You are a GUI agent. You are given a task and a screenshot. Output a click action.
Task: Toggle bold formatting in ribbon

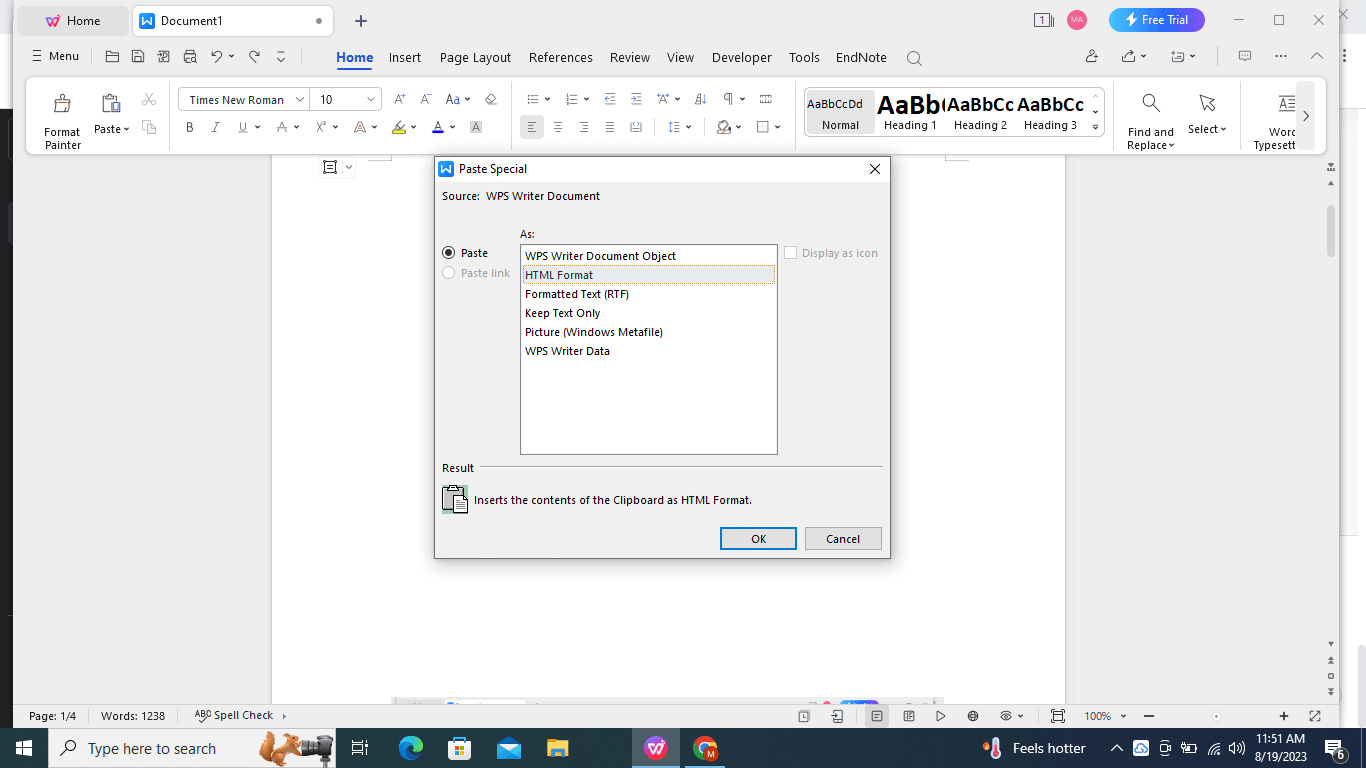(190, 127)
